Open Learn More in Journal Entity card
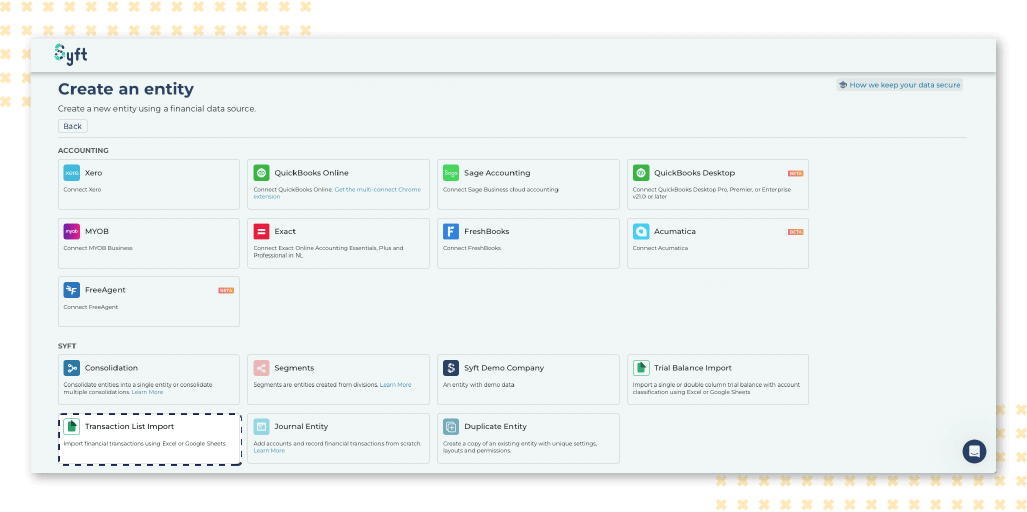The height and width of the screenshot is (512, 1027). point(269,450)
